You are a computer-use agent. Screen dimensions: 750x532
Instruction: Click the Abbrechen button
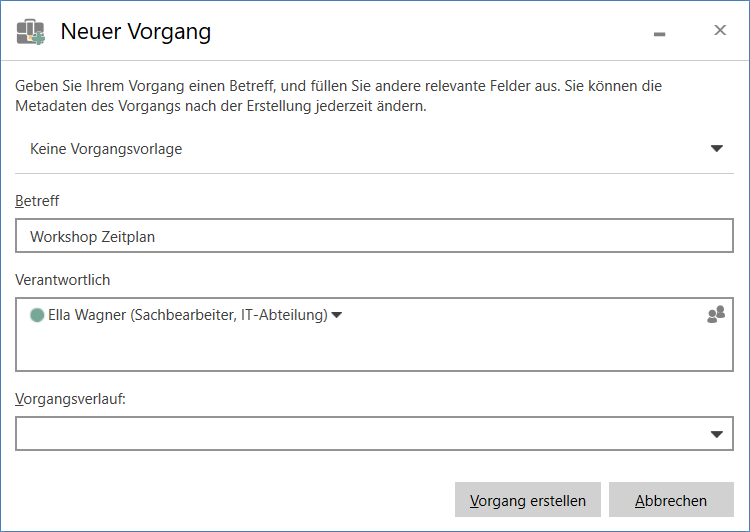tap(671, 500)
